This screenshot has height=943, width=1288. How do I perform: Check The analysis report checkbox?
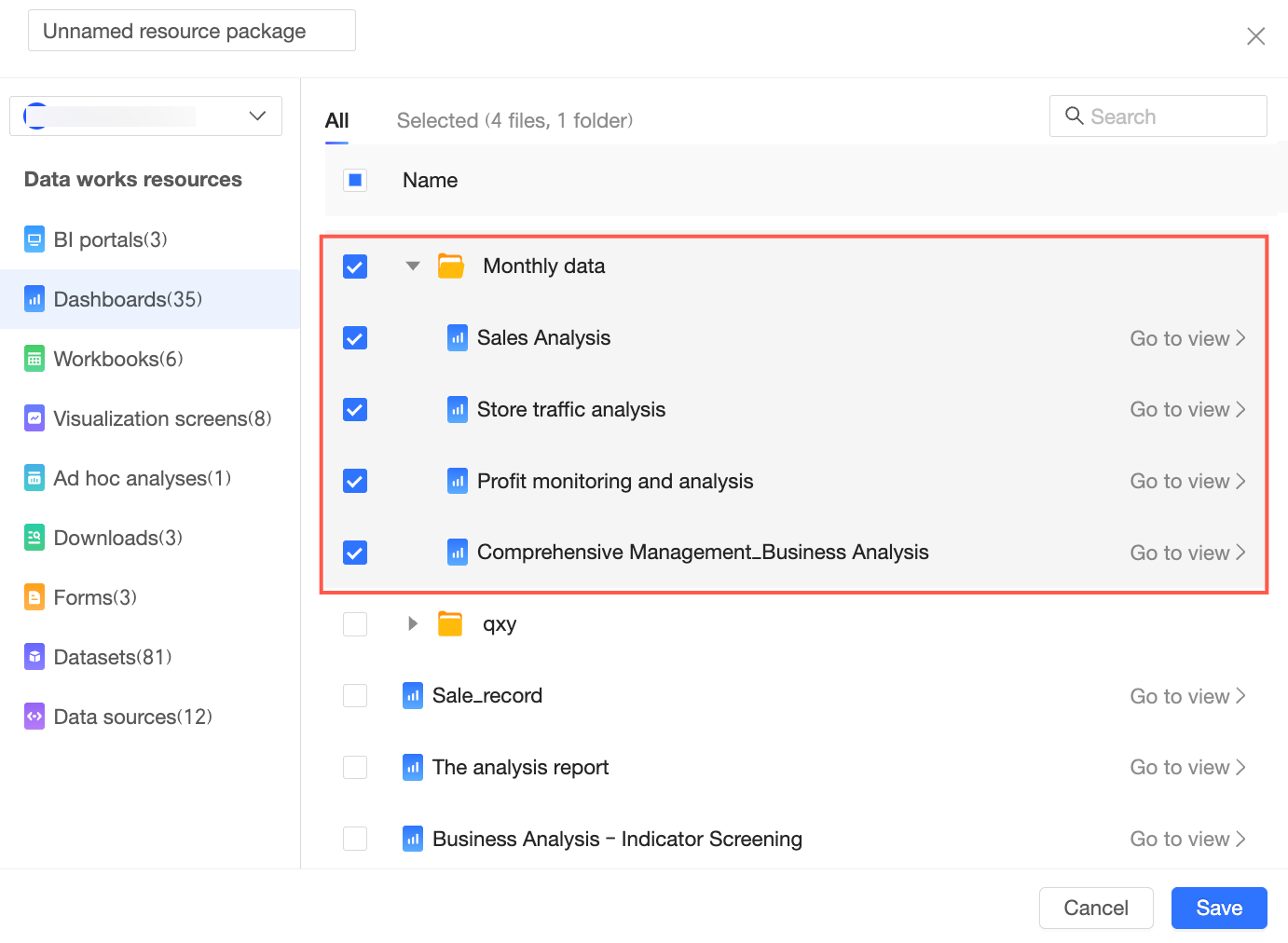pos(355,768)
